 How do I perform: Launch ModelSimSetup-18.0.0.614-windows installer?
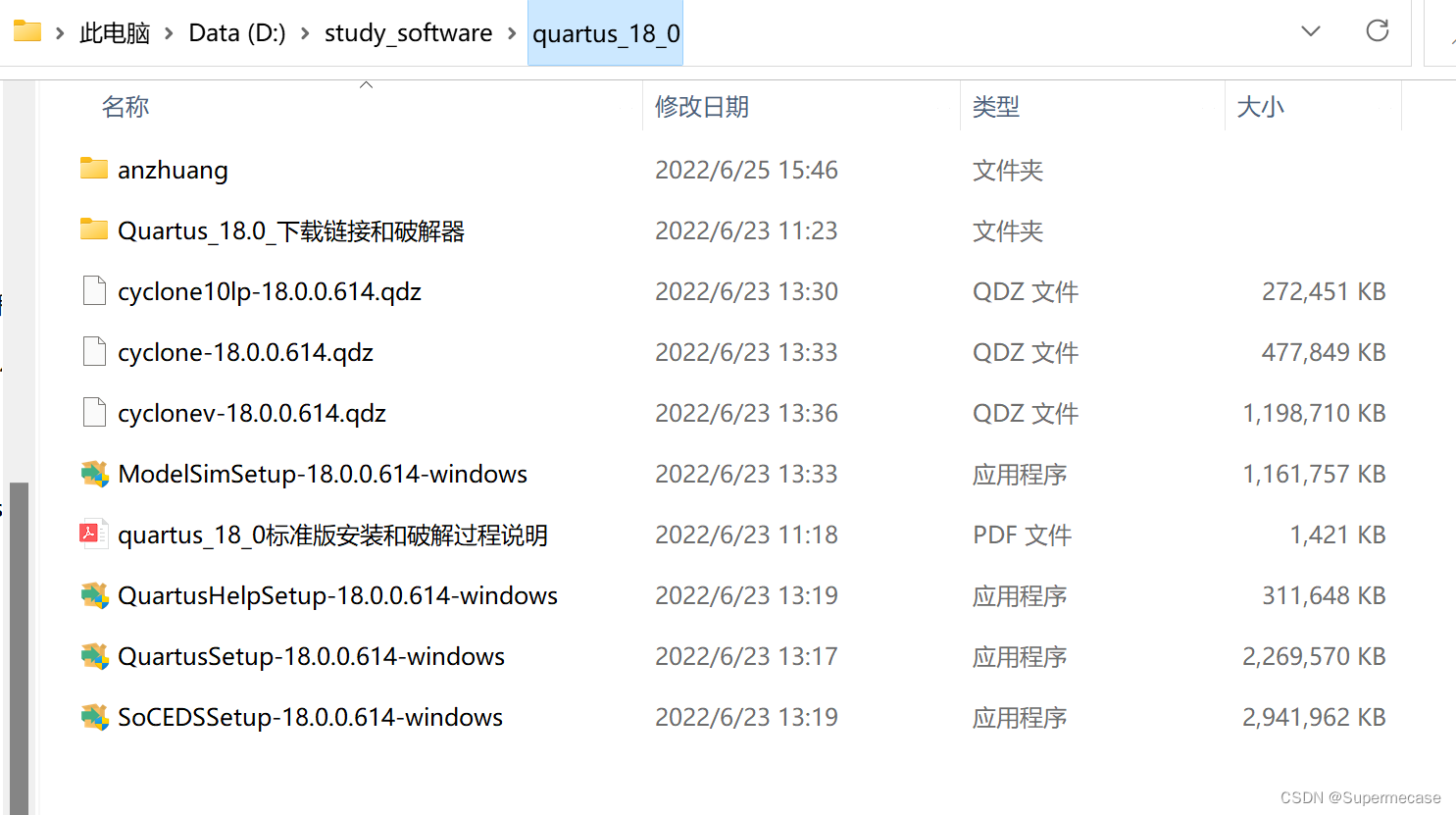coord(323,474)
